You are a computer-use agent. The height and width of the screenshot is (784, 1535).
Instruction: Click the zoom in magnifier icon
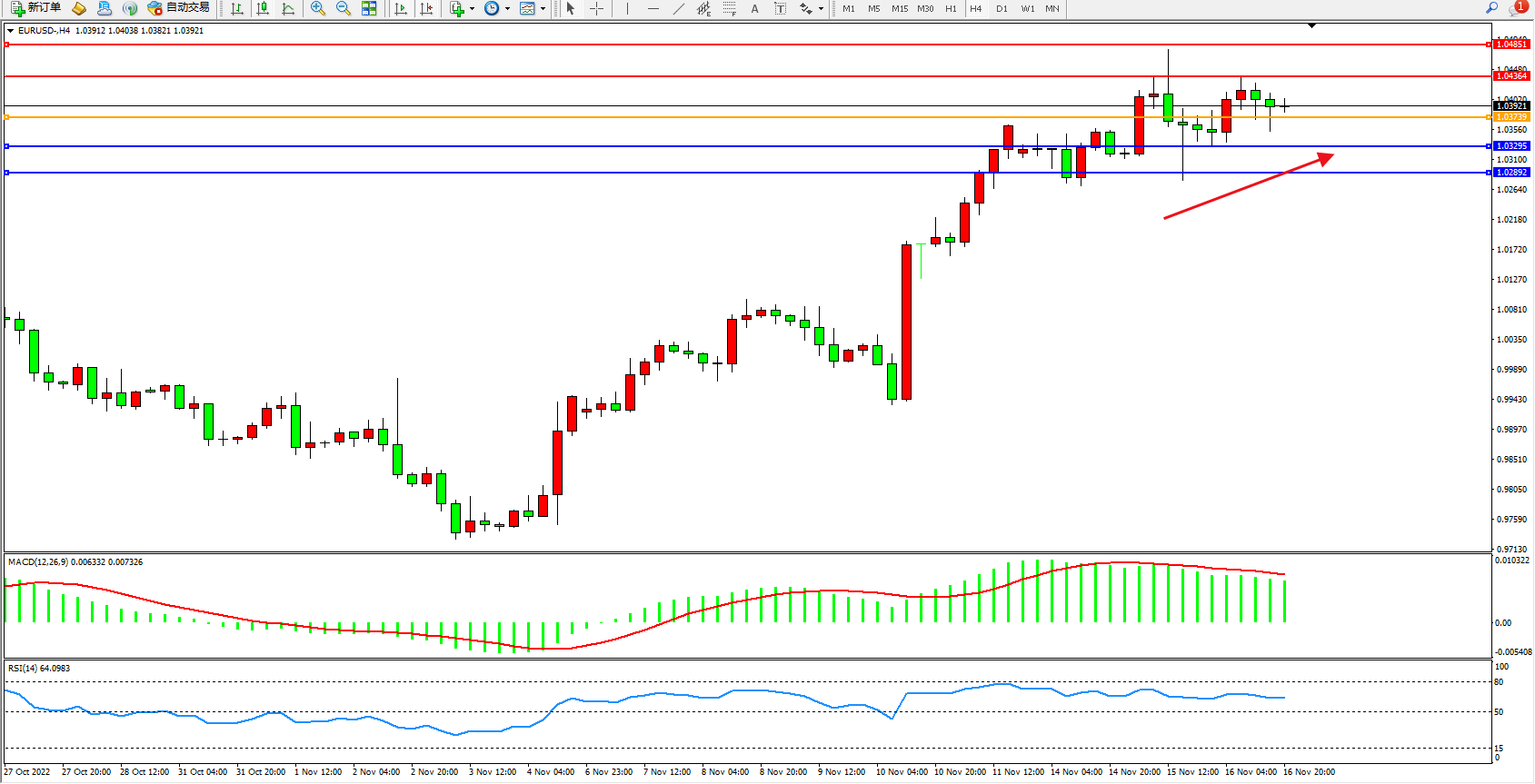(318, 8)
